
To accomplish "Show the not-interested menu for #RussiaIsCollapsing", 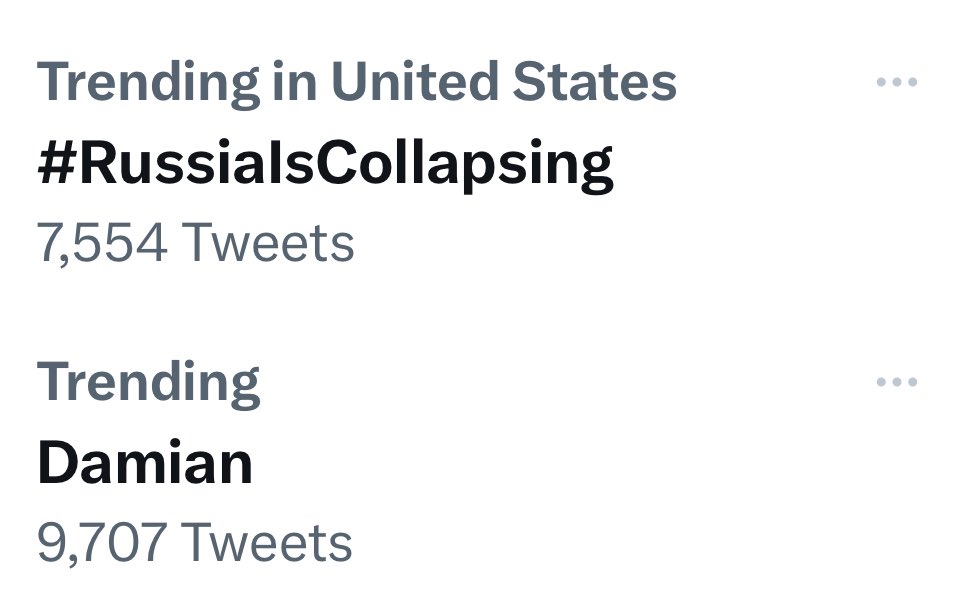I will [x=896, y=81].
